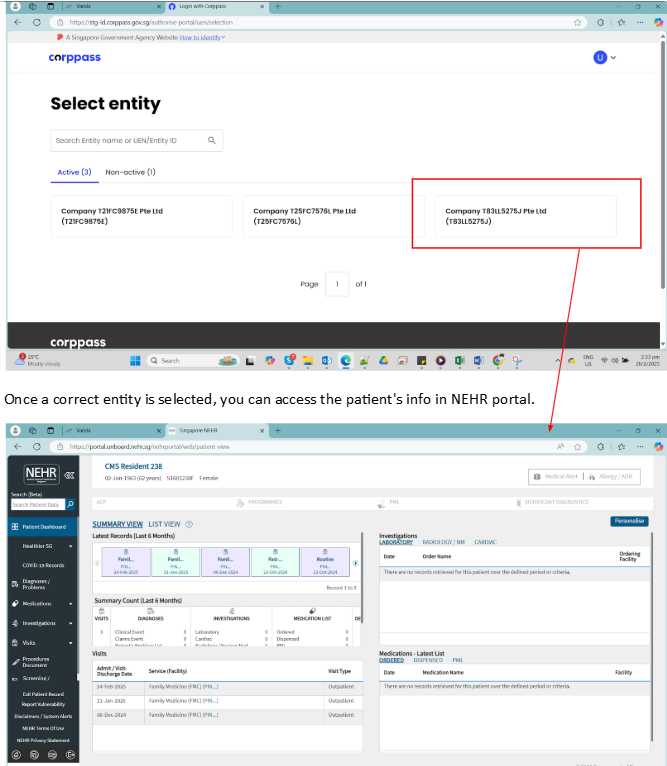
Task: Click Report Vulnerability link in sidebar
Action: 43,704
